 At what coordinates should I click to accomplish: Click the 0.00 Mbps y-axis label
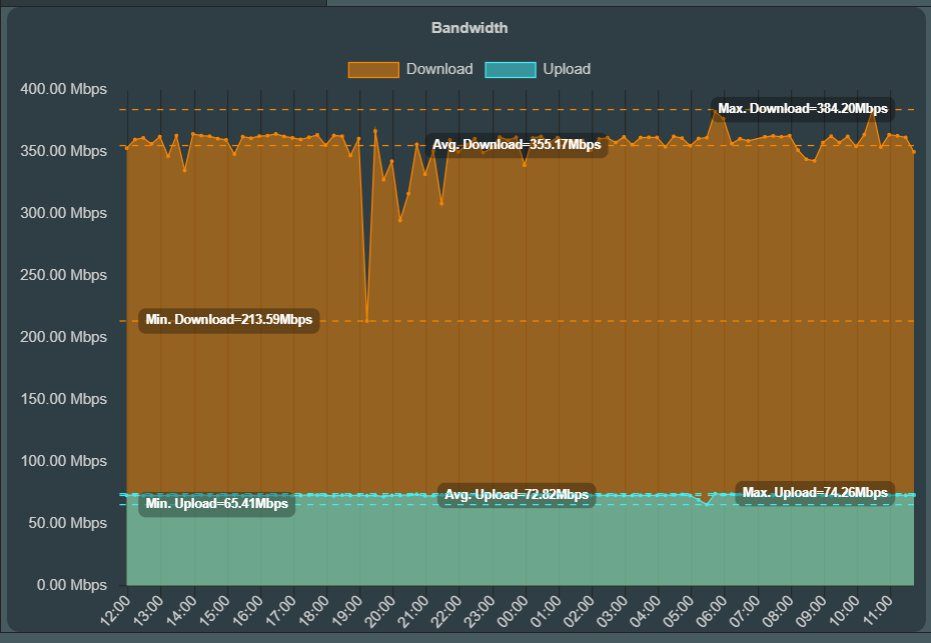point(70,585)
